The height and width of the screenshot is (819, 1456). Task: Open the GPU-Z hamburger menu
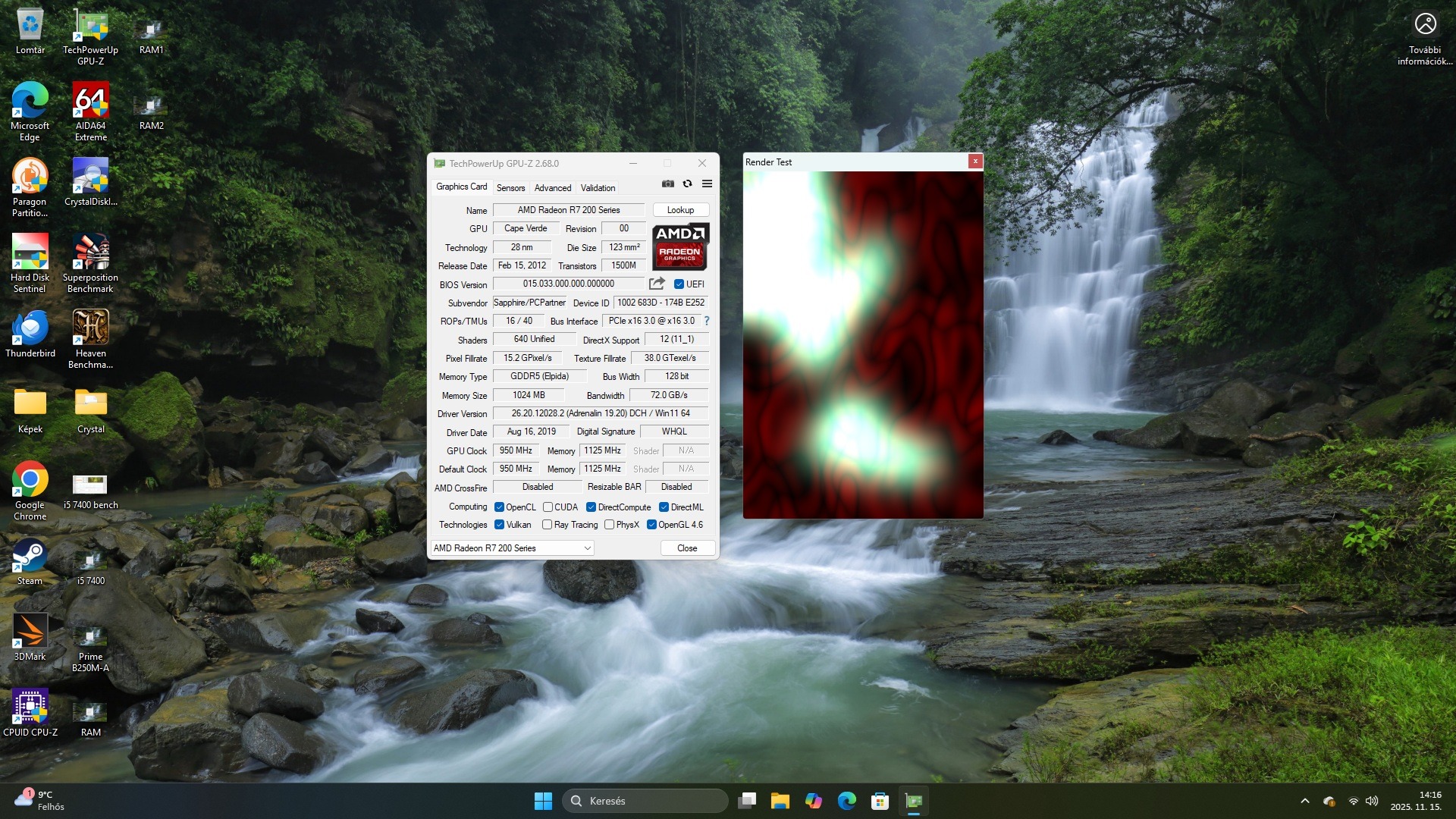(707, 184)
